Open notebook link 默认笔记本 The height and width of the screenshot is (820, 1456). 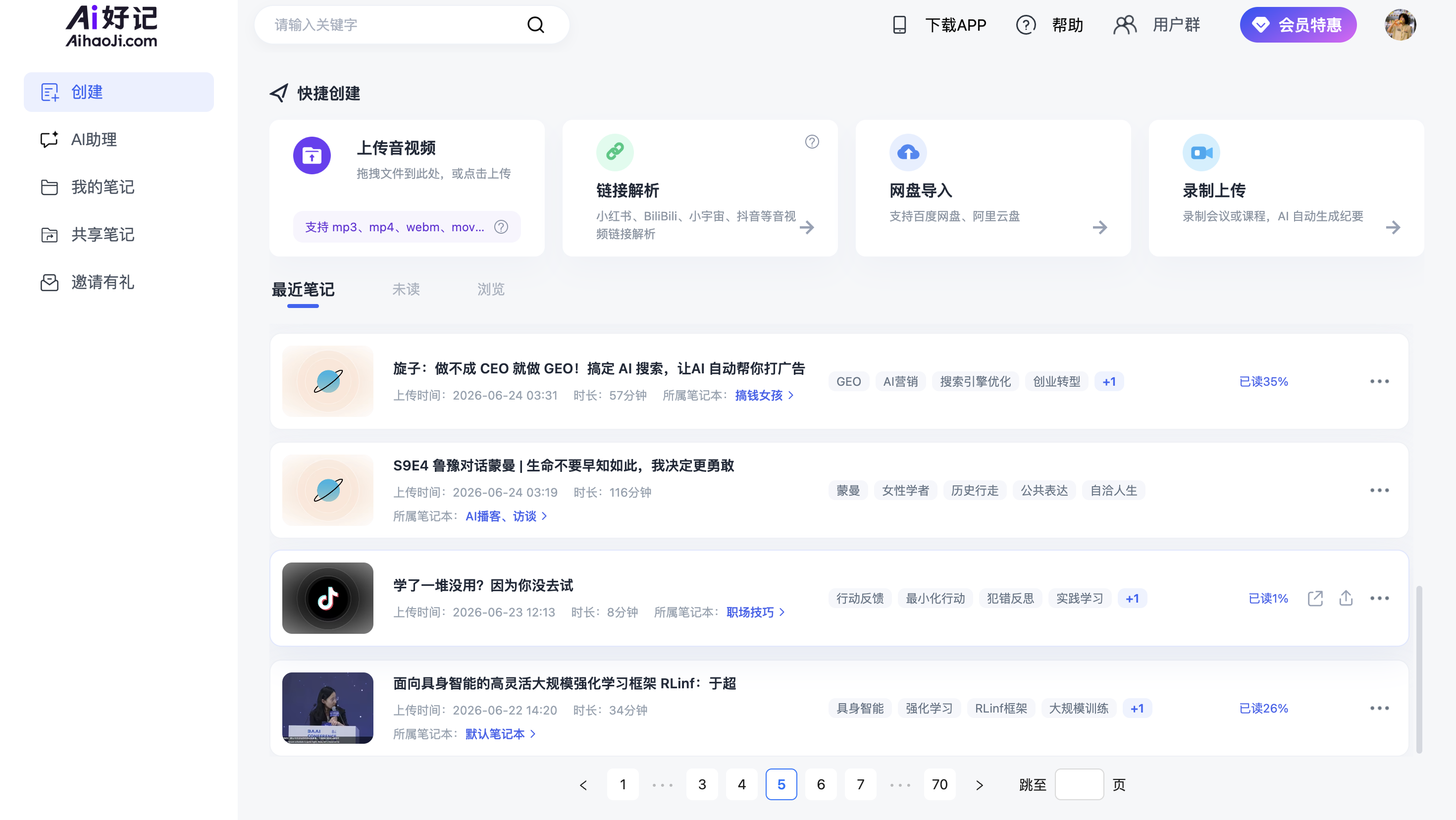tap(500, 734)
